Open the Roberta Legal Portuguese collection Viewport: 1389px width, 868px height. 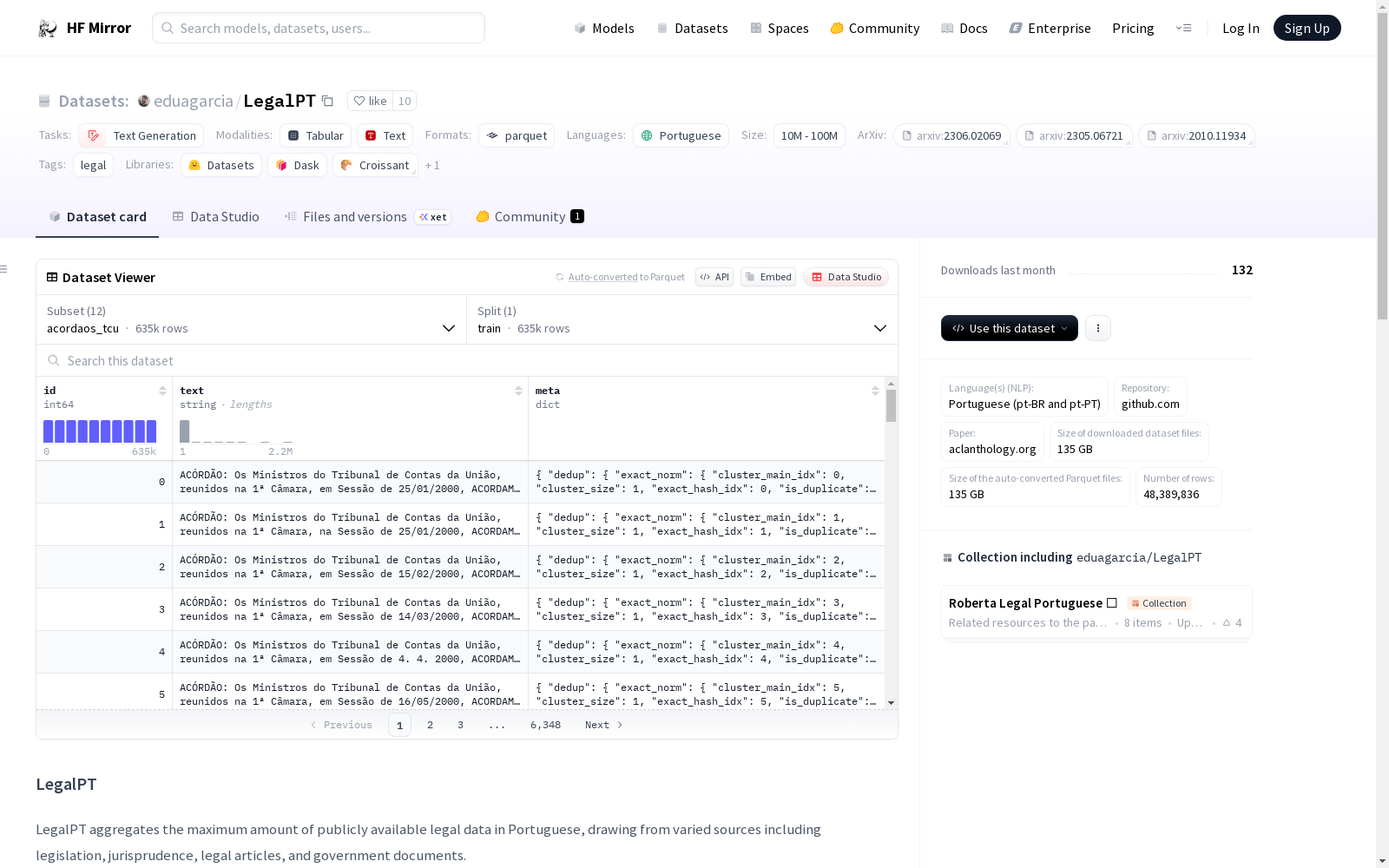tap(1096, 612)
